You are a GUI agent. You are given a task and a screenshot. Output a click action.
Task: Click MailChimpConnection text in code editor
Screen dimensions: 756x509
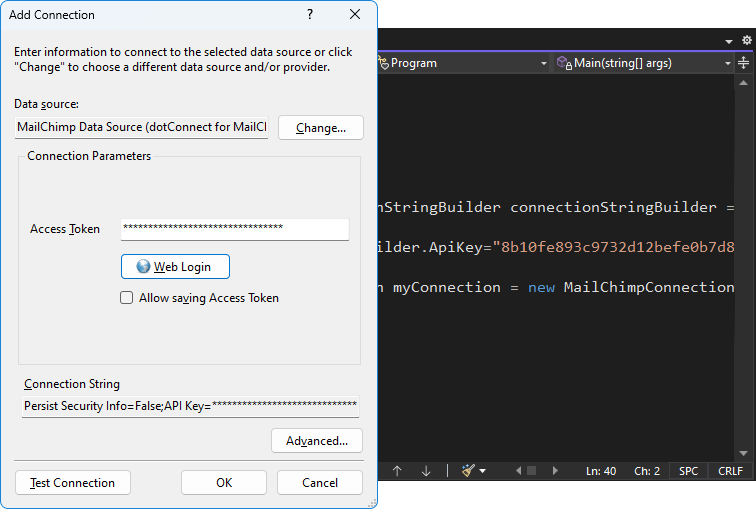649,287
